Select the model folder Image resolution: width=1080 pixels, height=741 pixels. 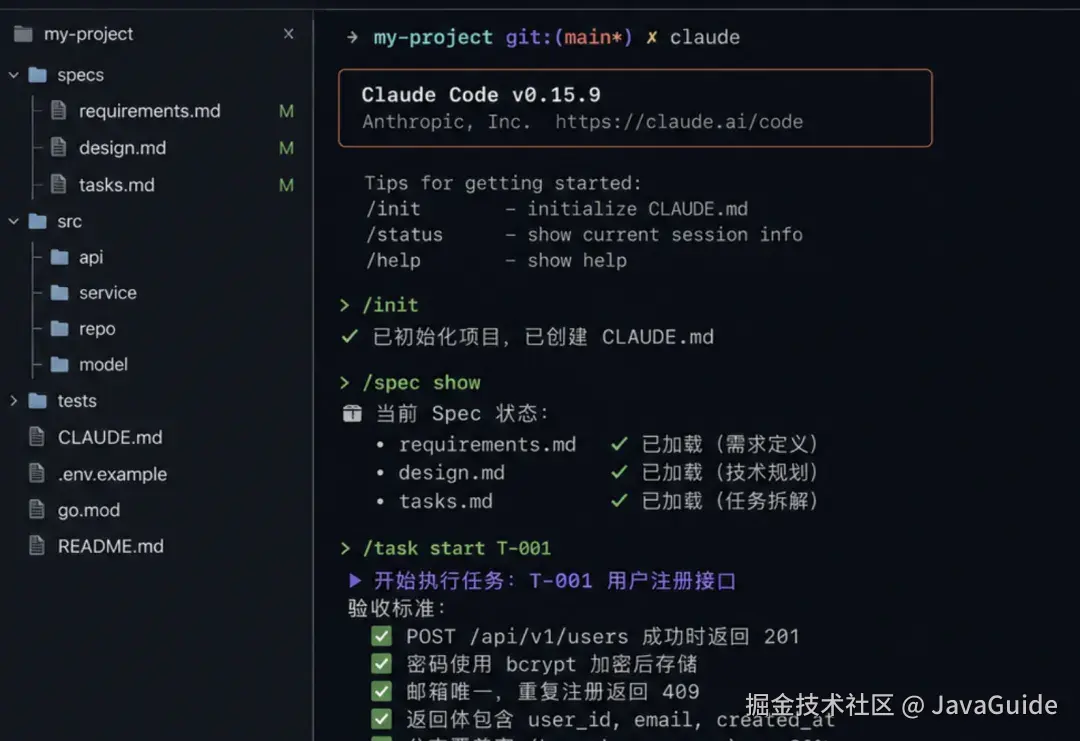(103, 364)
